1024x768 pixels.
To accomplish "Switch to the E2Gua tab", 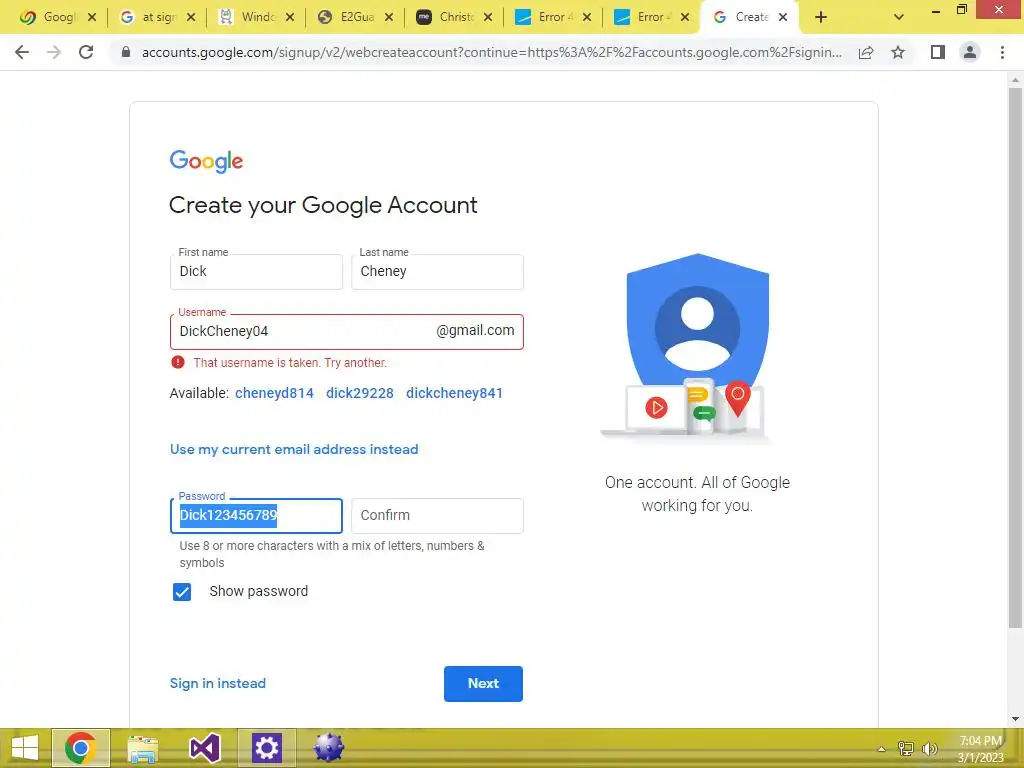I will click(355, 17).
